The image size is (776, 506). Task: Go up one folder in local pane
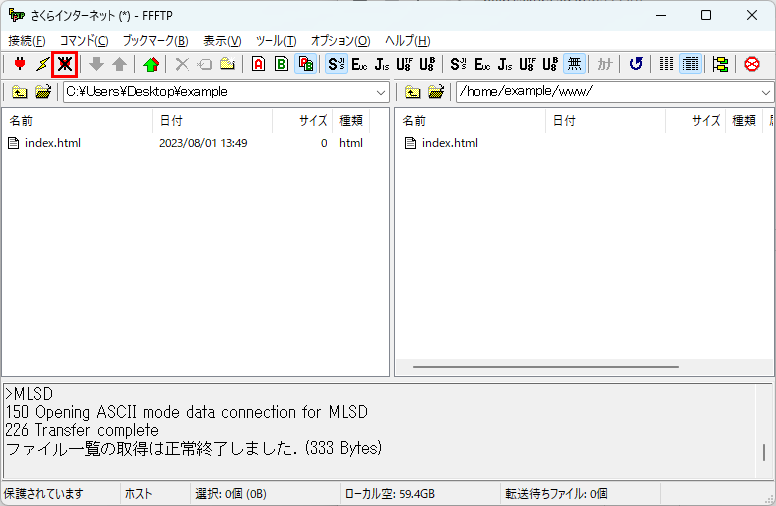[19, 92]
